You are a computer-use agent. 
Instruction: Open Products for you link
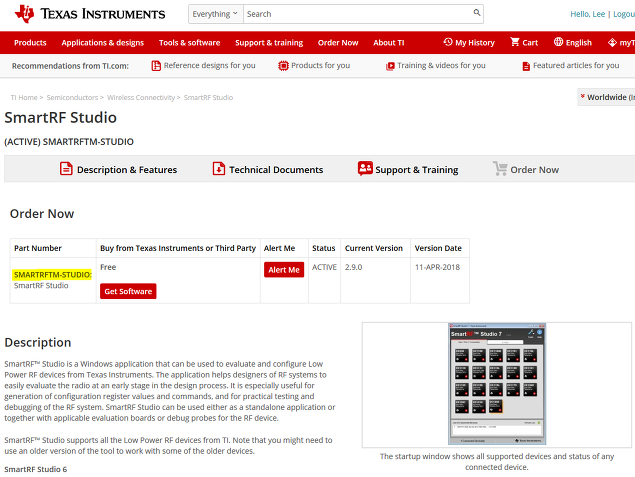click(x=320, y=65)
